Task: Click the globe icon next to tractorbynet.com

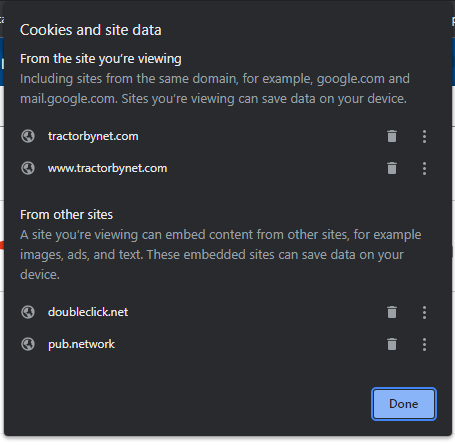Action: (x=28, y=136)
